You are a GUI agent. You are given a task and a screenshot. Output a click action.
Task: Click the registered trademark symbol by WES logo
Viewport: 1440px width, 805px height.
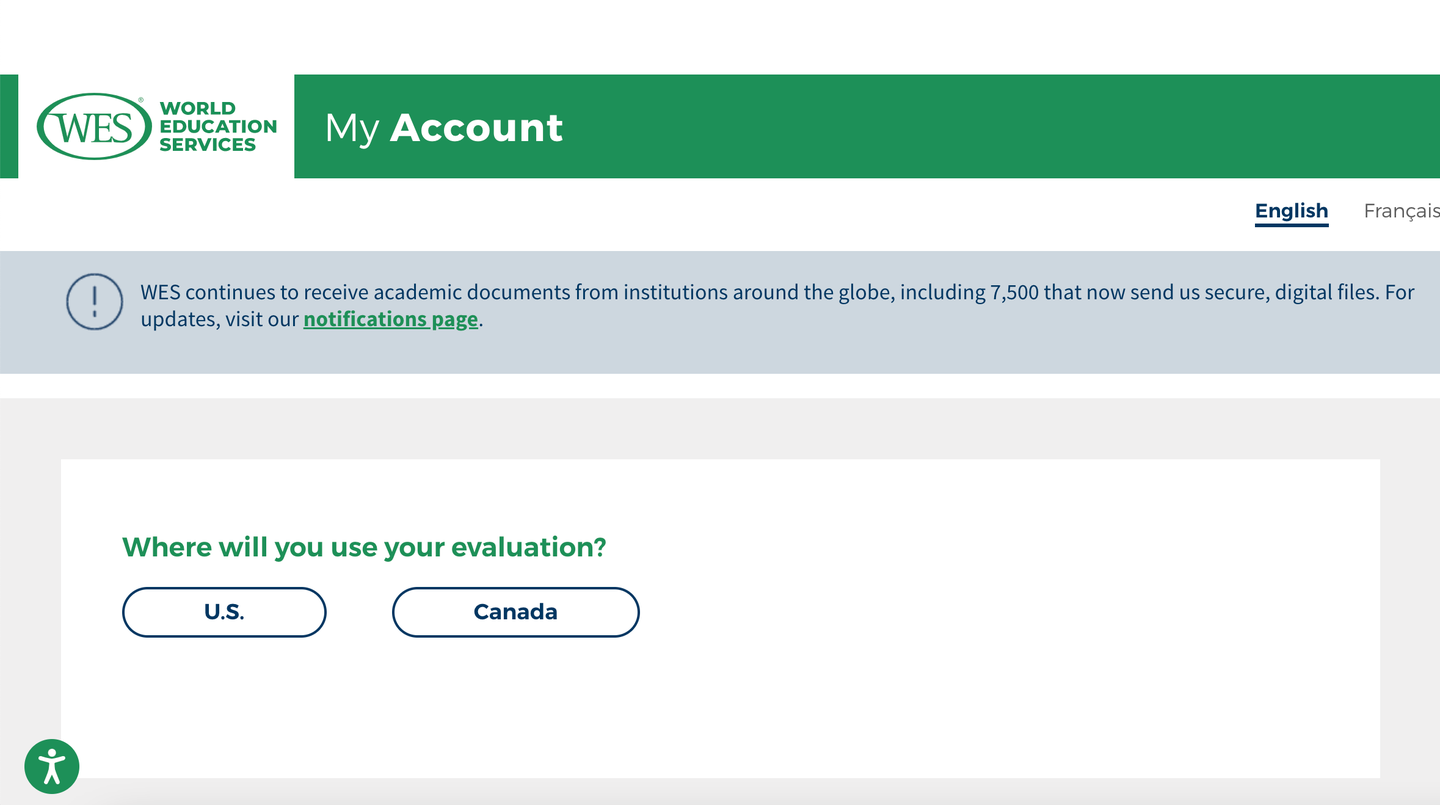pos(141,100)
